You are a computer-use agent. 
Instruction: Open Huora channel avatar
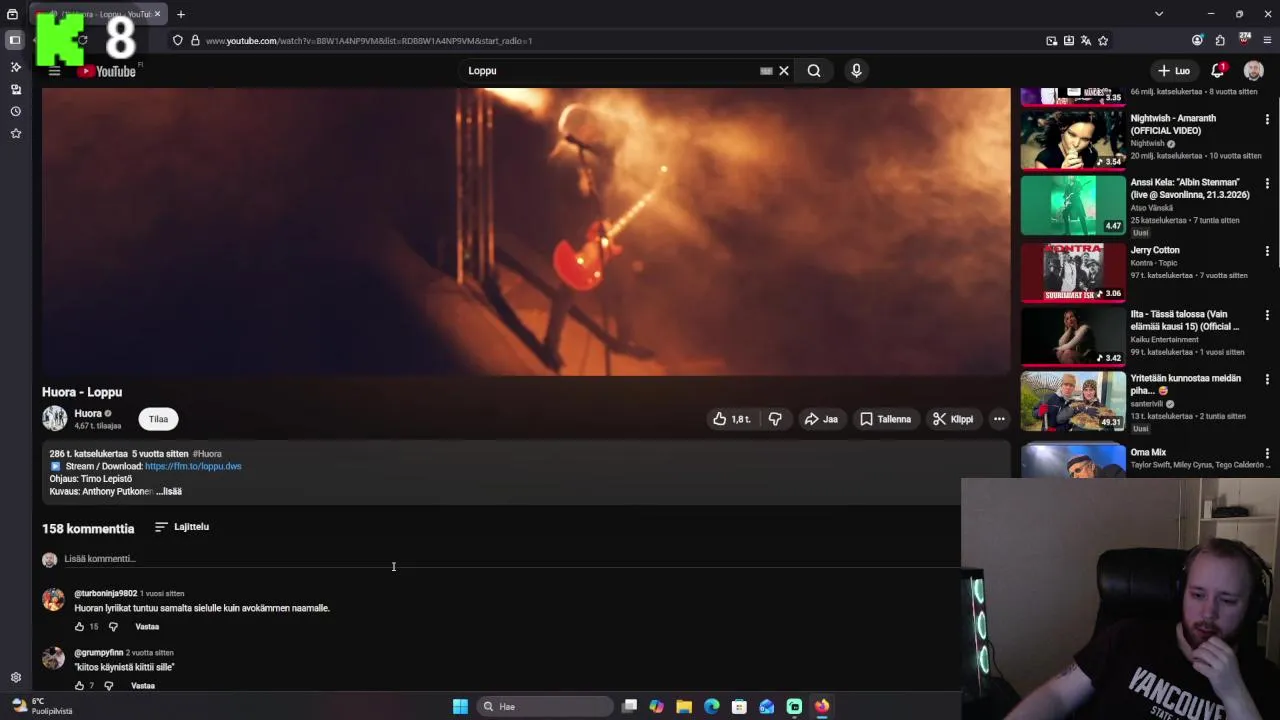[x=54, y=418]
